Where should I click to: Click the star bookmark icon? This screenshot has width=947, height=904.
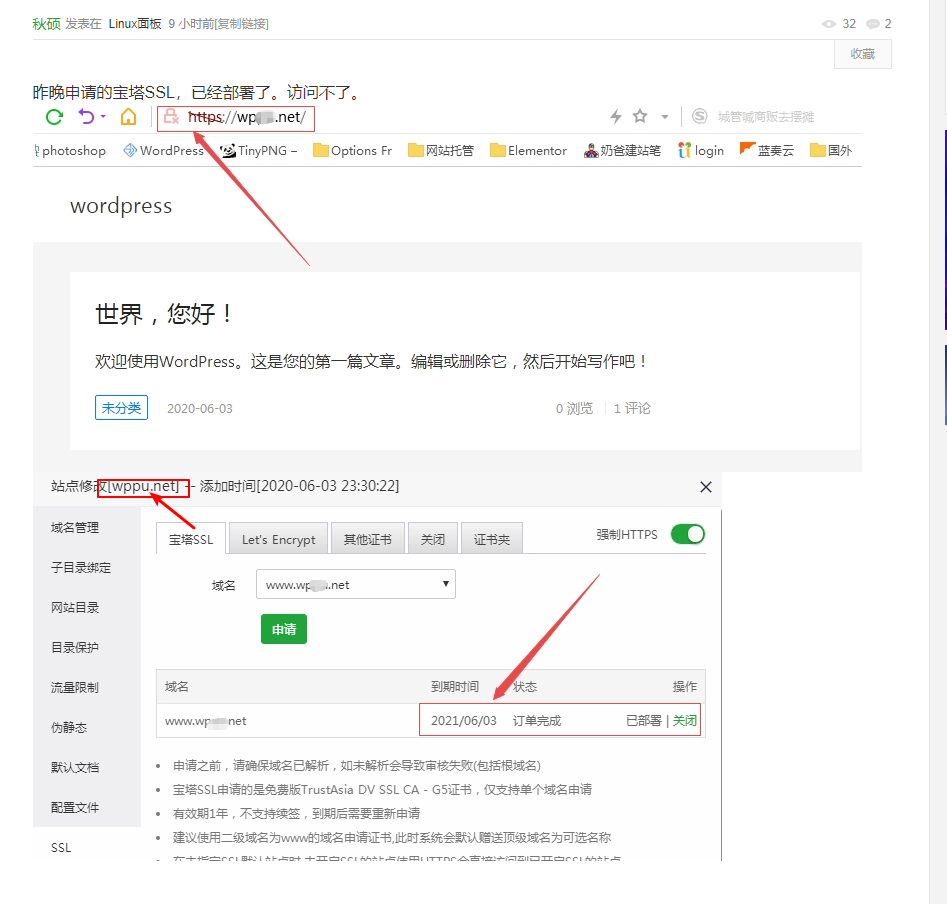[x=640, y=116]
